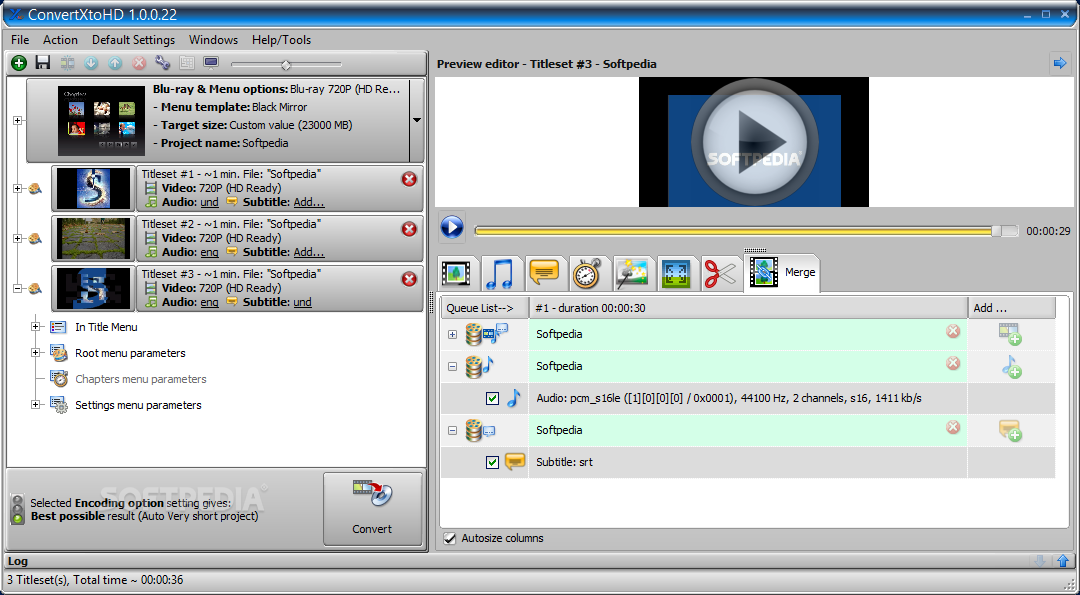Uncheck the Subtitle: srt checkbox
Screen dimensions: 1080x595
click(492, 463)
